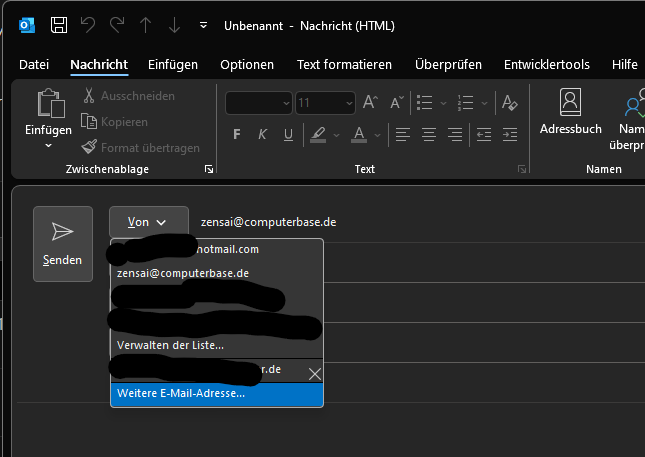Select zensai@computerbase.de in the sender list
The width and height of the screenshot is (645, 457).
click(x=217, y=273)
